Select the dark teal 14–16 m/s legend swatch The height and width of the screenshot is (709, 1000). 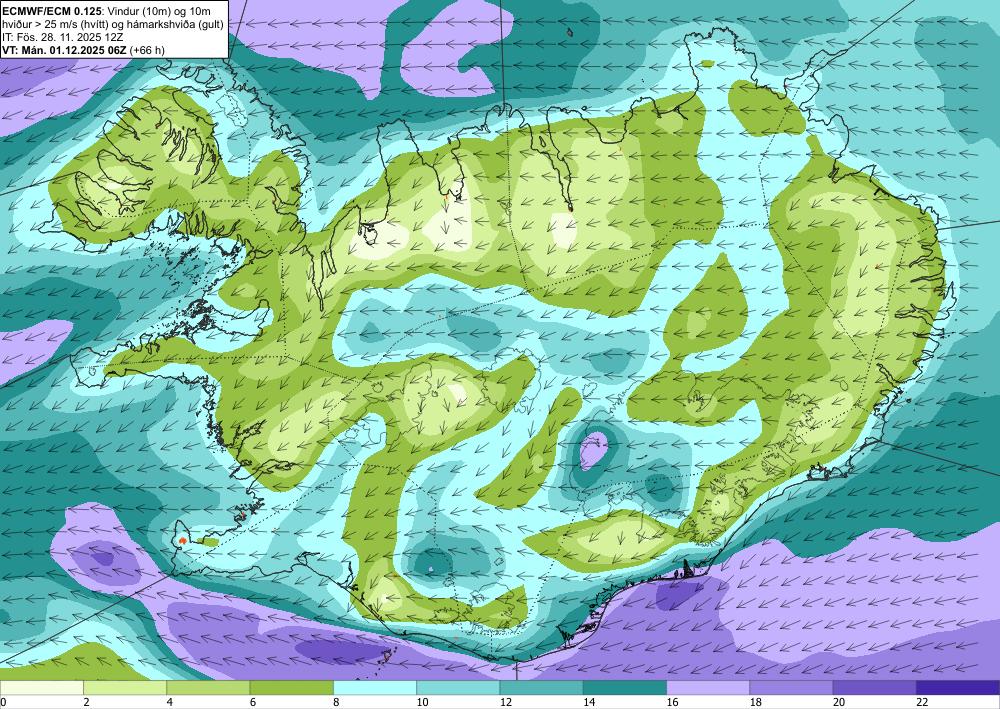(x=625, y=688)
